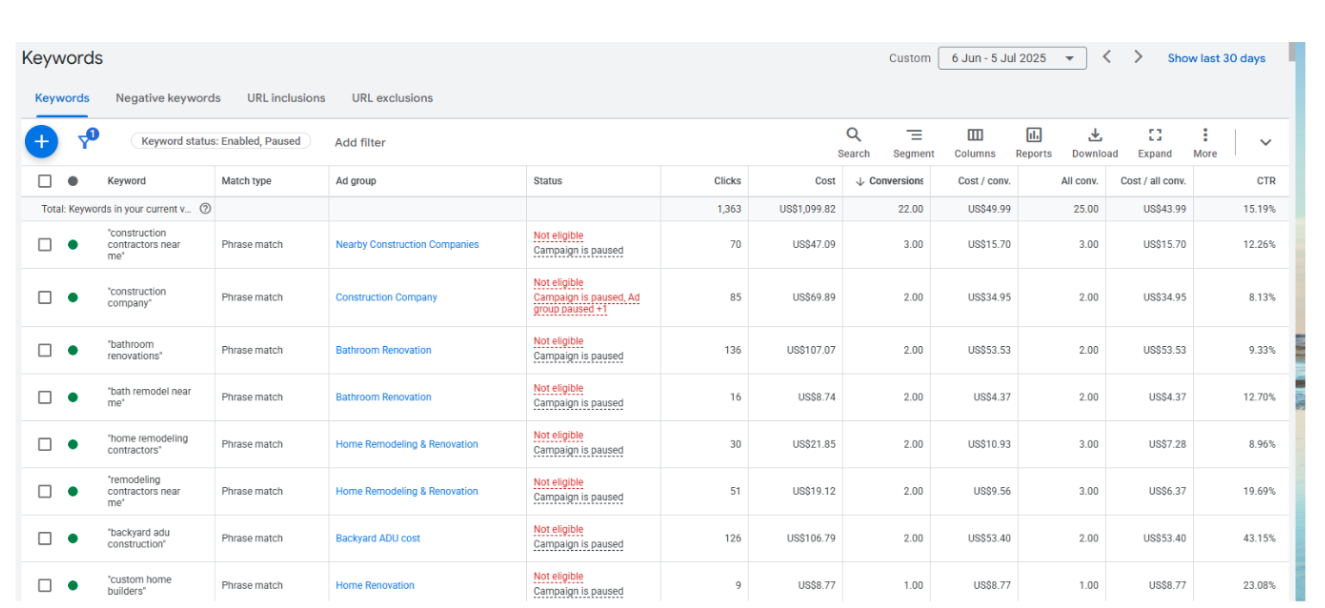The width and height of the screenshot is (1325, 608).
Task: Collapse the toolbar using the chevron arrow
Action: point(1265,142)
